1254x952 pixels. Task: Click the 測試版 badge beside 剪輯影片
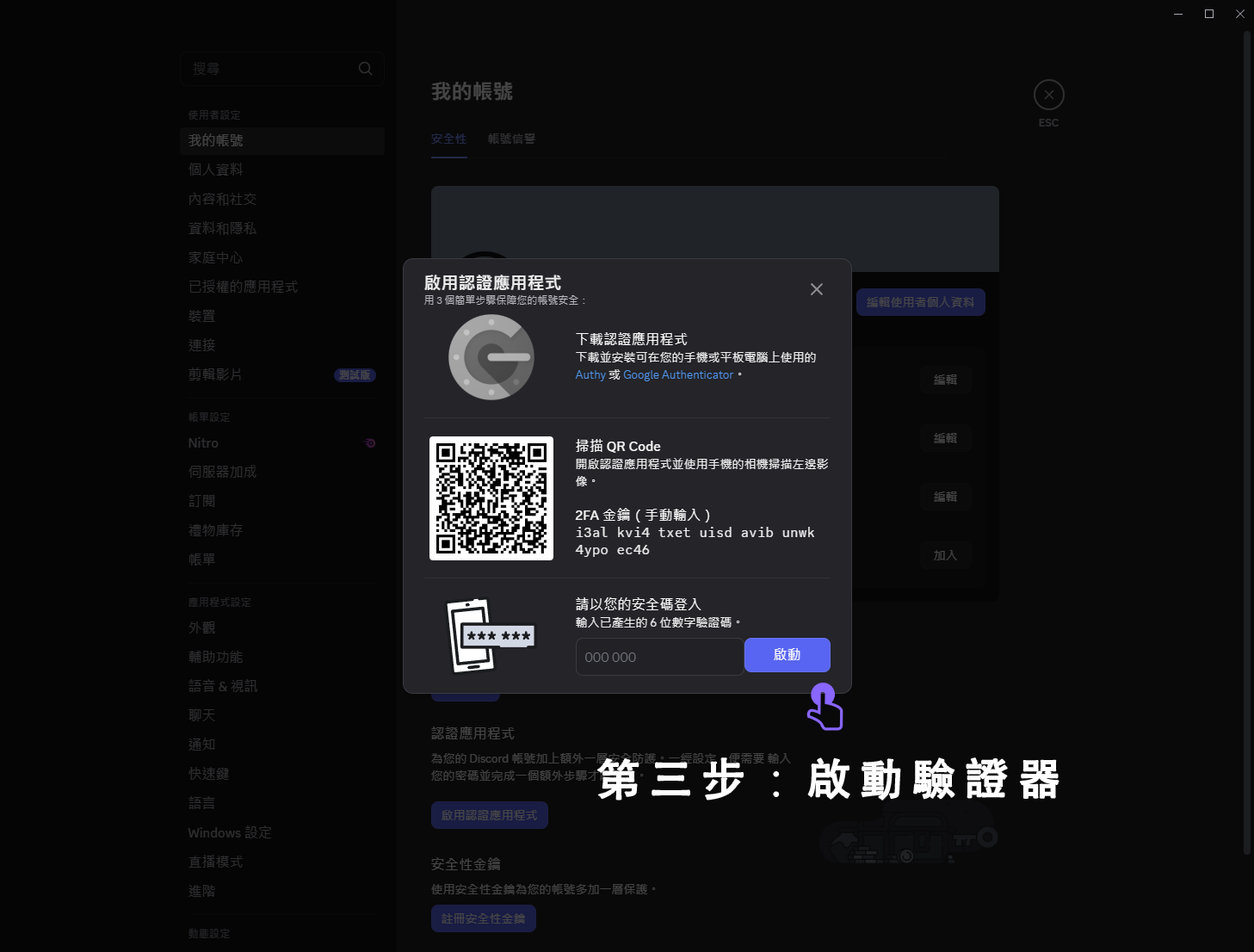[355, 375]
